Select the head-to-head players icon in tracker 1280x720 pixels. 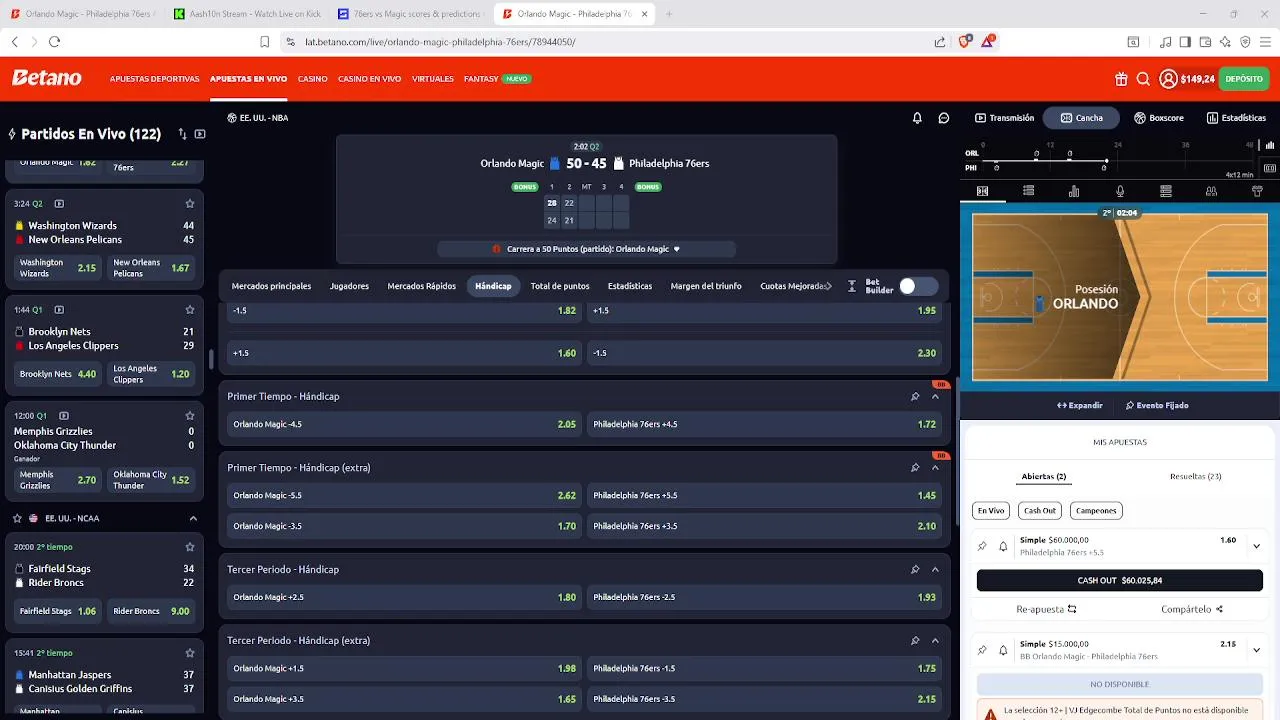coord(1211,191)
